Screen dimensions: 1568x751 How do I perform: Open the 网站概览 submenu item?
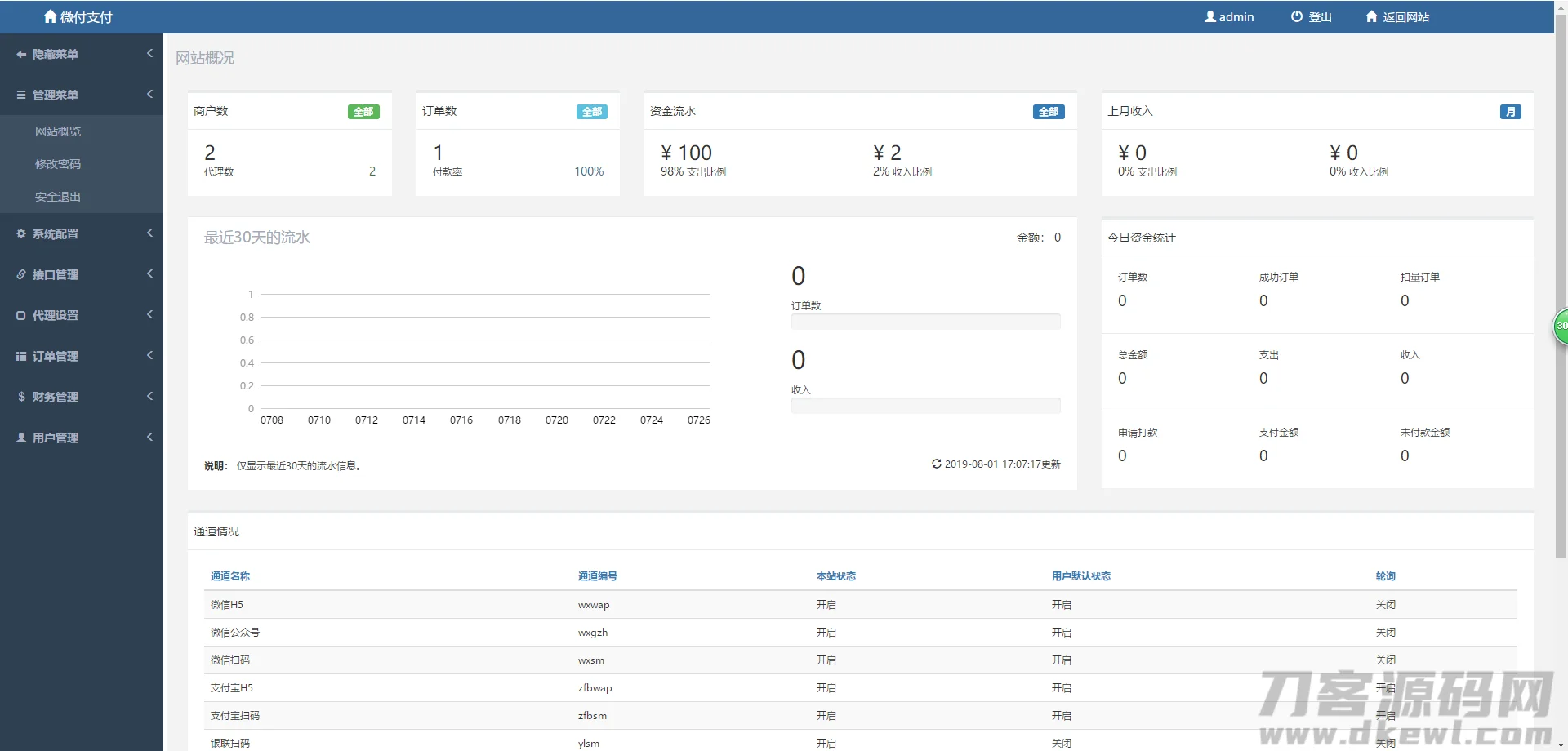(58, 131)
